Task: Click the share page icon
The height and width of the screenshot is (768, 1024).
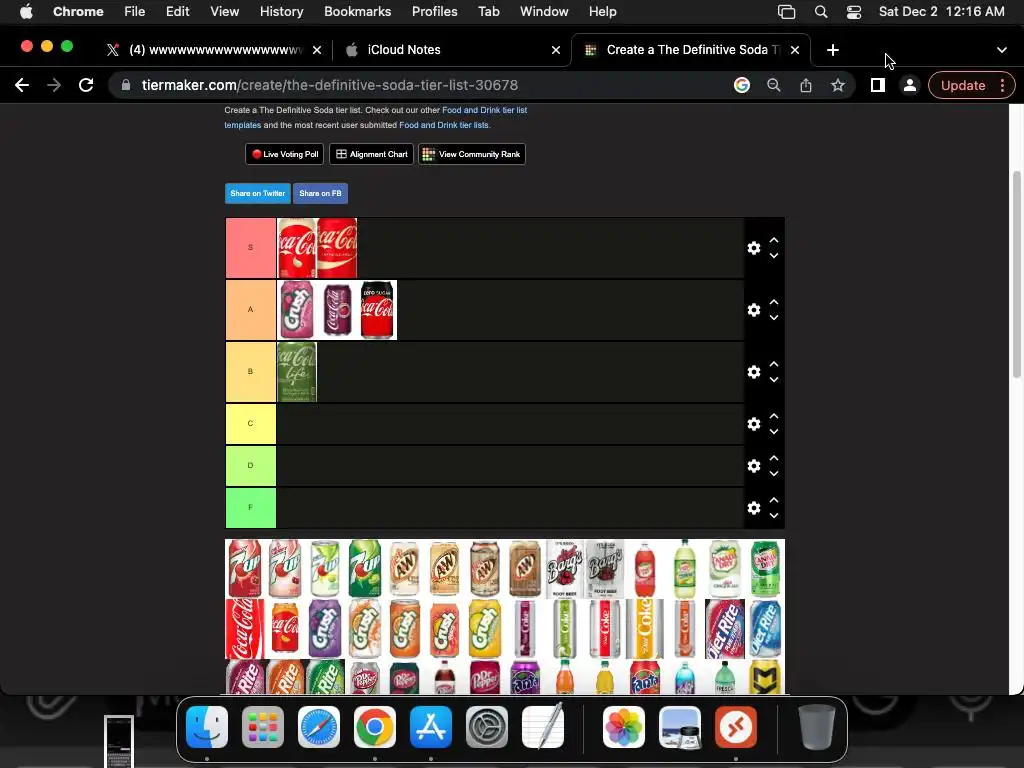Action: 806,86
